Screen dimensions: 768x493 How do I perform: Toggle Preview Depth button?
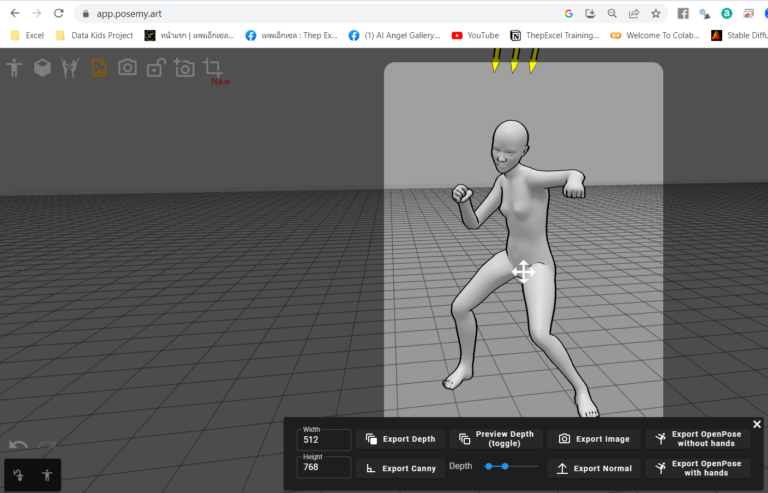(x=496, y=439)
